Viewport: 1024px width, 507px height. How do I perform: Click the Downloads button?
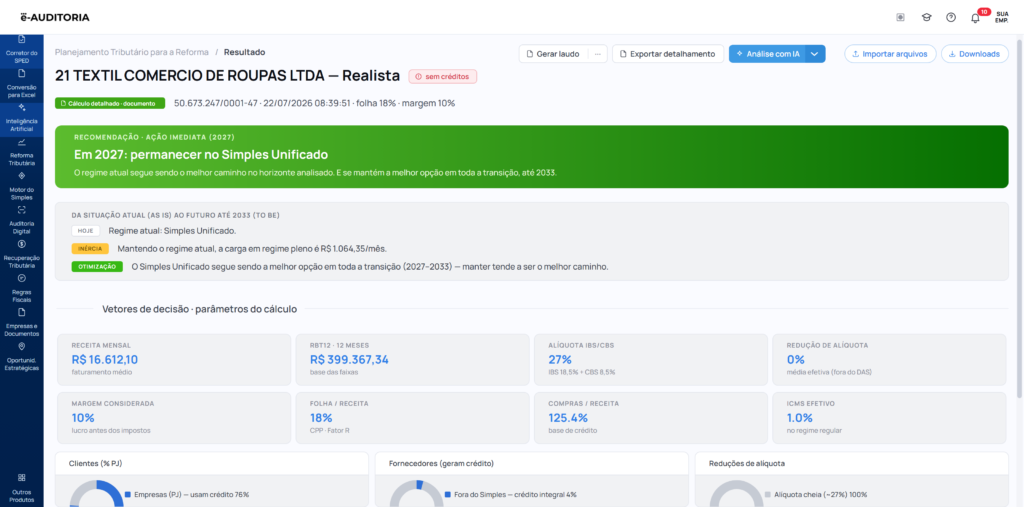point(974,54)
